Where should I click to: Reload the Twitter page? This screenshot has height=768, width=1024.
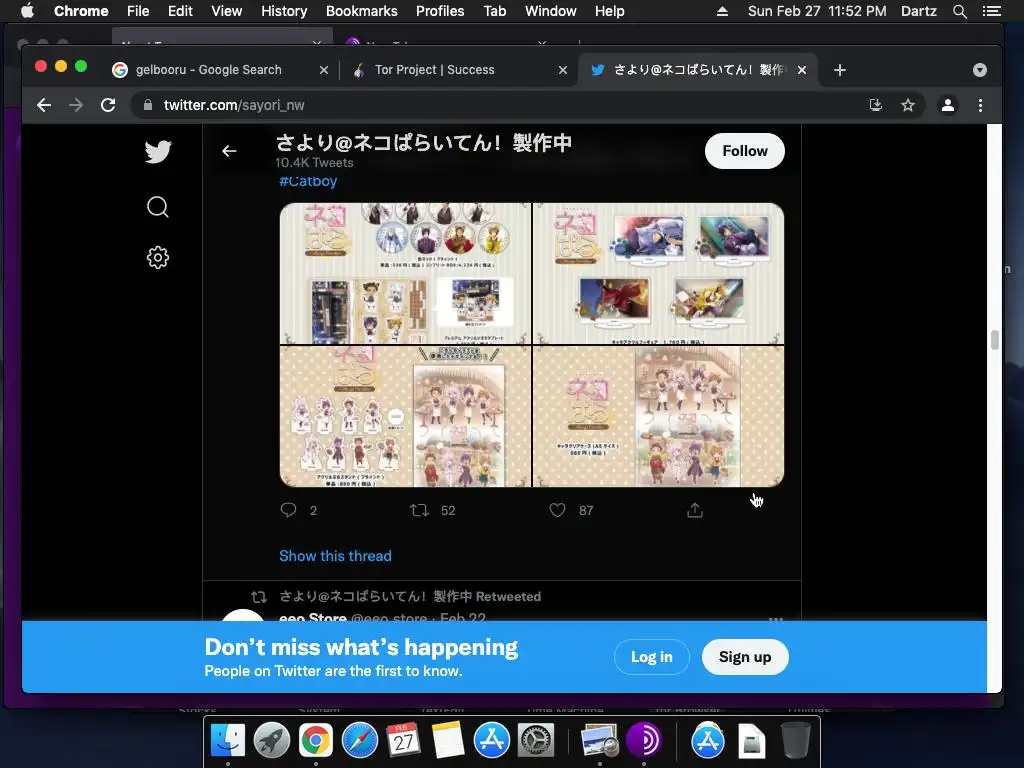[x=108, y=105]
